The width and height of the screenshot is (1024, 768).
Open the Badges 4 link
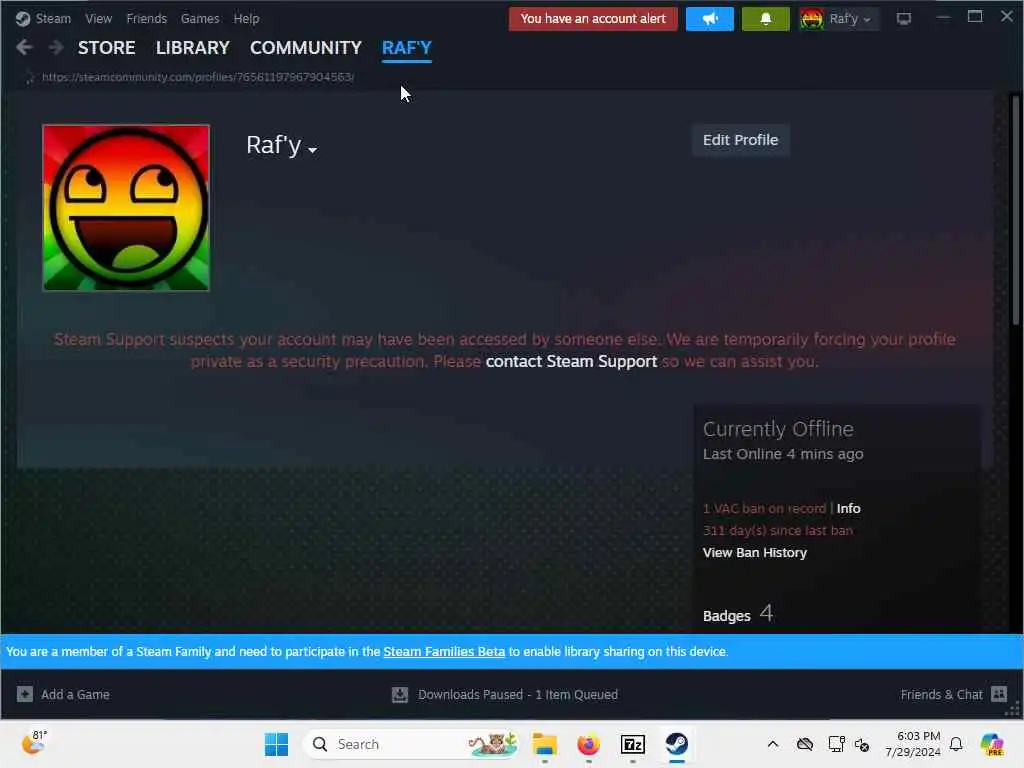pyautogui.click(x=738, y=614)
